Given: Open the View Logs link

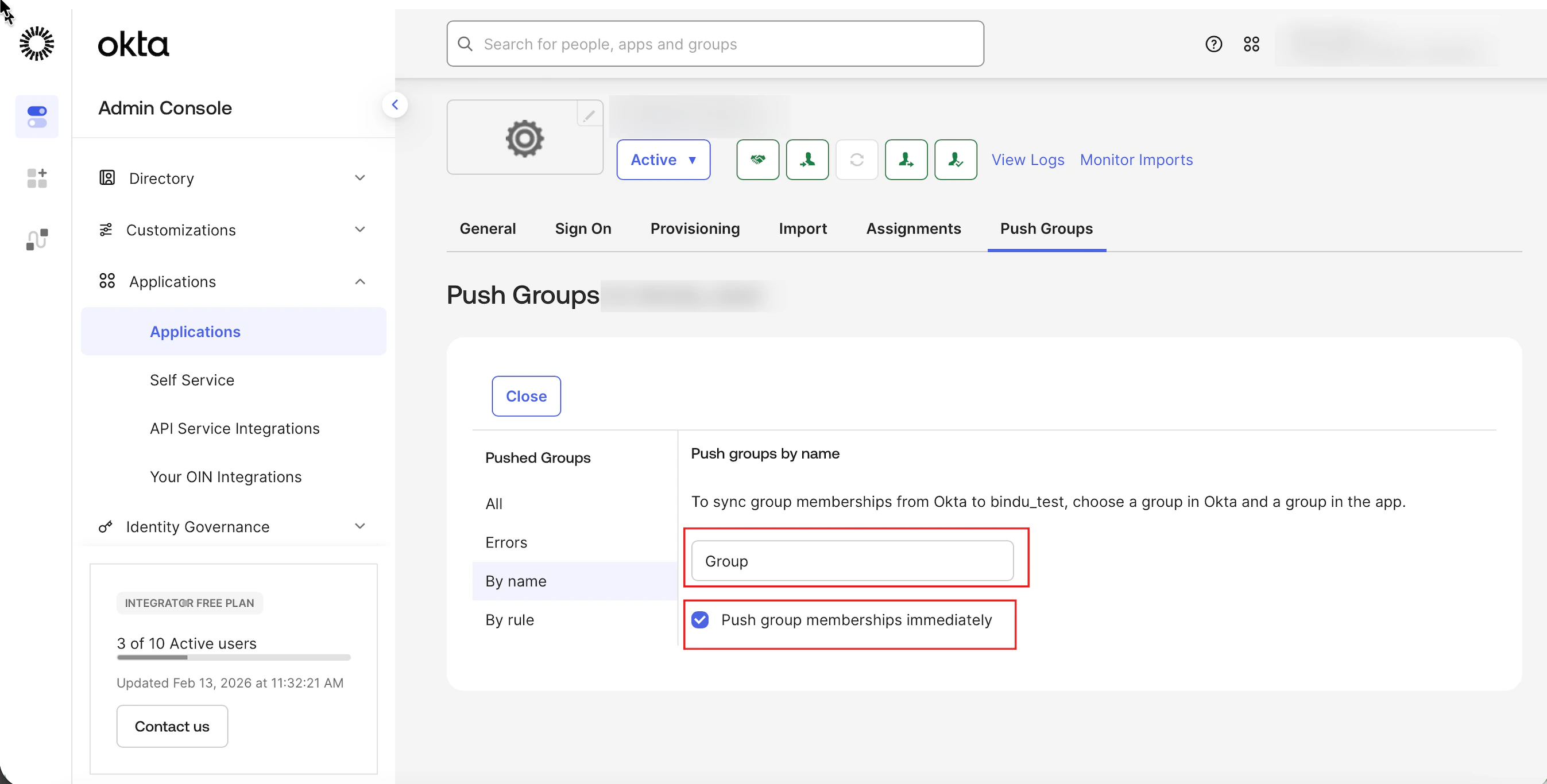Looking at the screenshot, I should pyautogui.click(x=1027, y=160).
